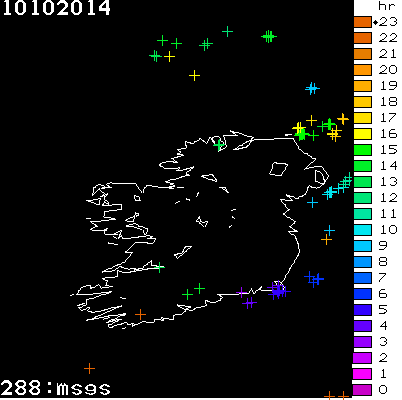Click the legend label 5
The height and width of the screenshot is (400, 402).
tap(383, 310)
